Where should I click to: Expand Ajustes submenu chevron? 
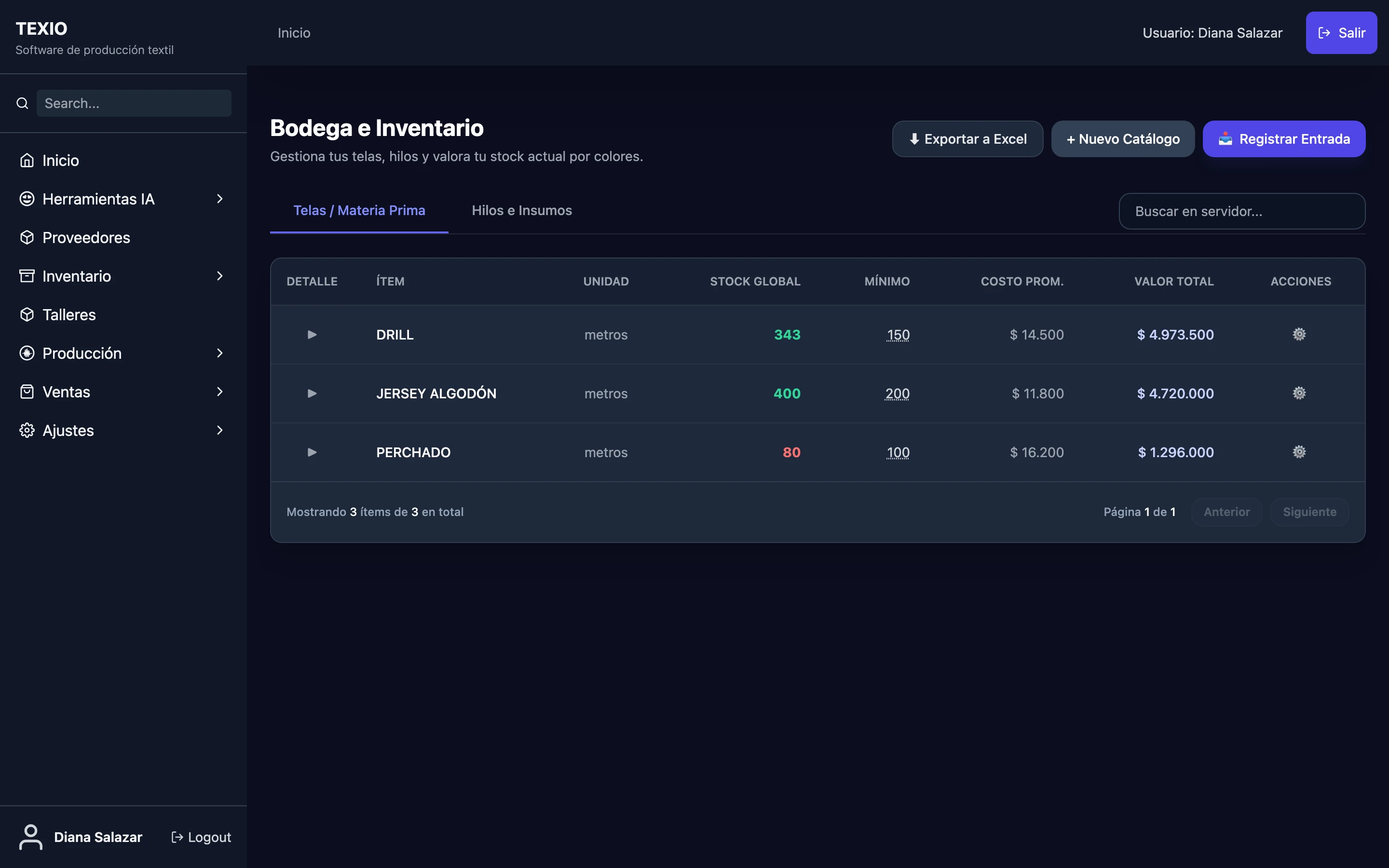pos(220,430)
